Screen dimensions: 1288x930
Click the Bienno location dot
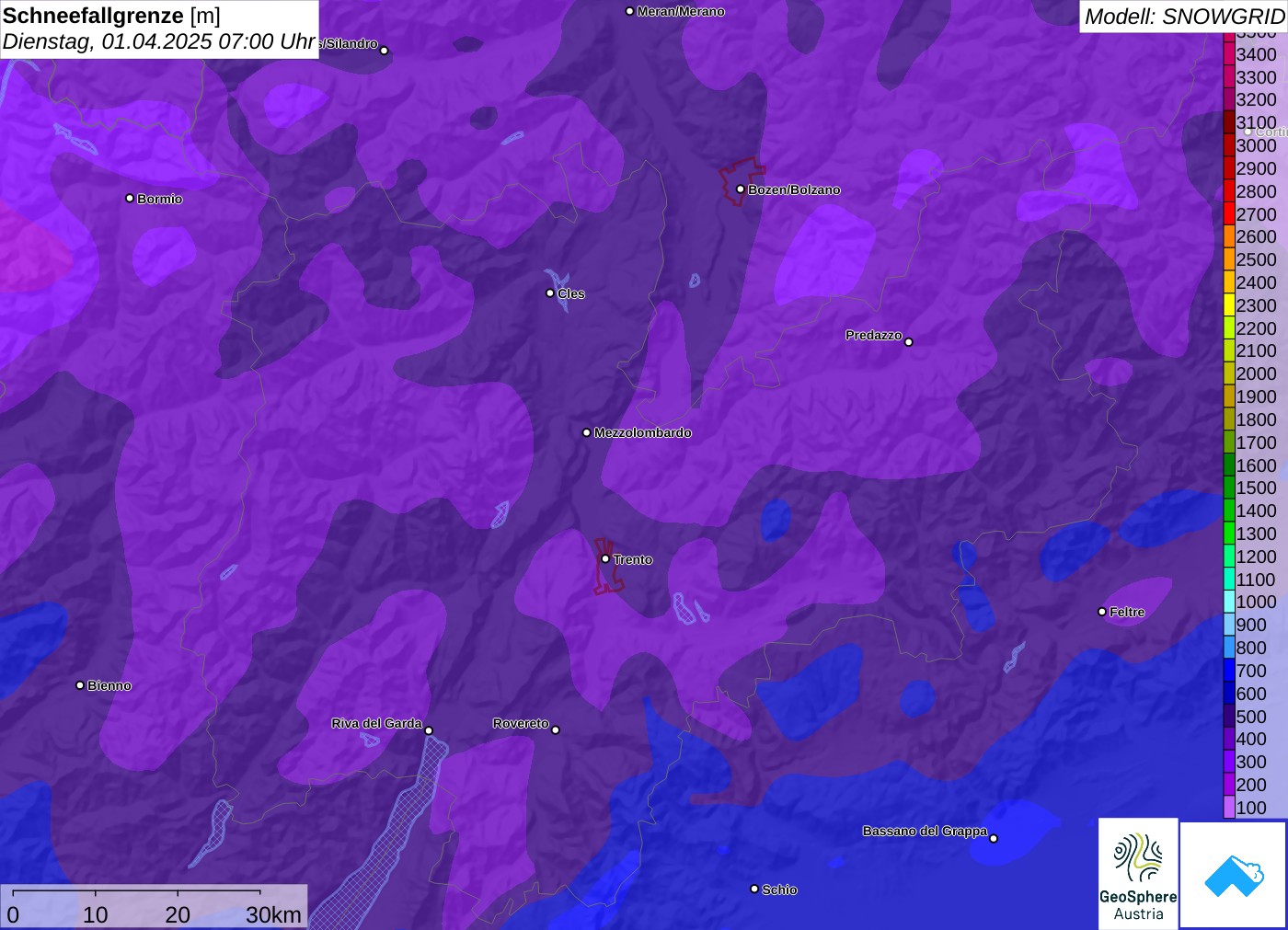click(x=80, y=685)
